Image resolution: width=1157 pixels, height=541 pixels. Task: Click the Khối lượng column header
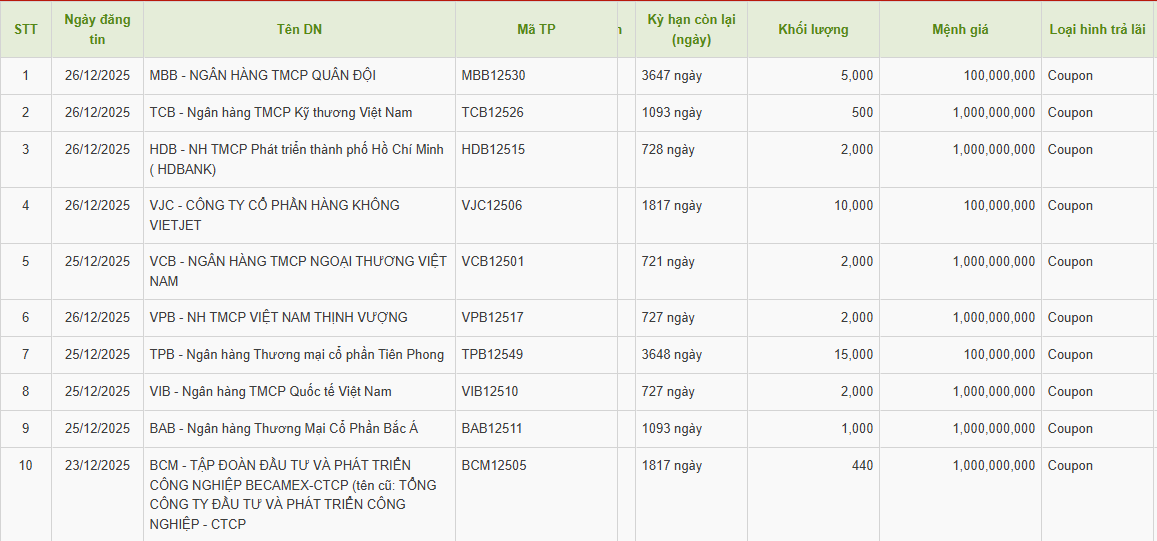click(813, 29)
